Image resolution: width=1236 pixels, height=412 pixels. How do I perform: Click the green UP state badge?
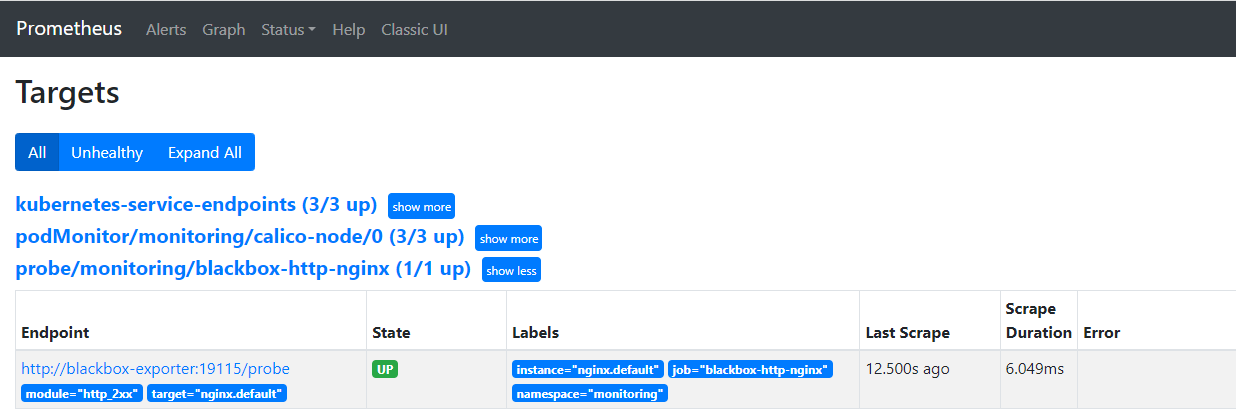[x=385, y=370]
